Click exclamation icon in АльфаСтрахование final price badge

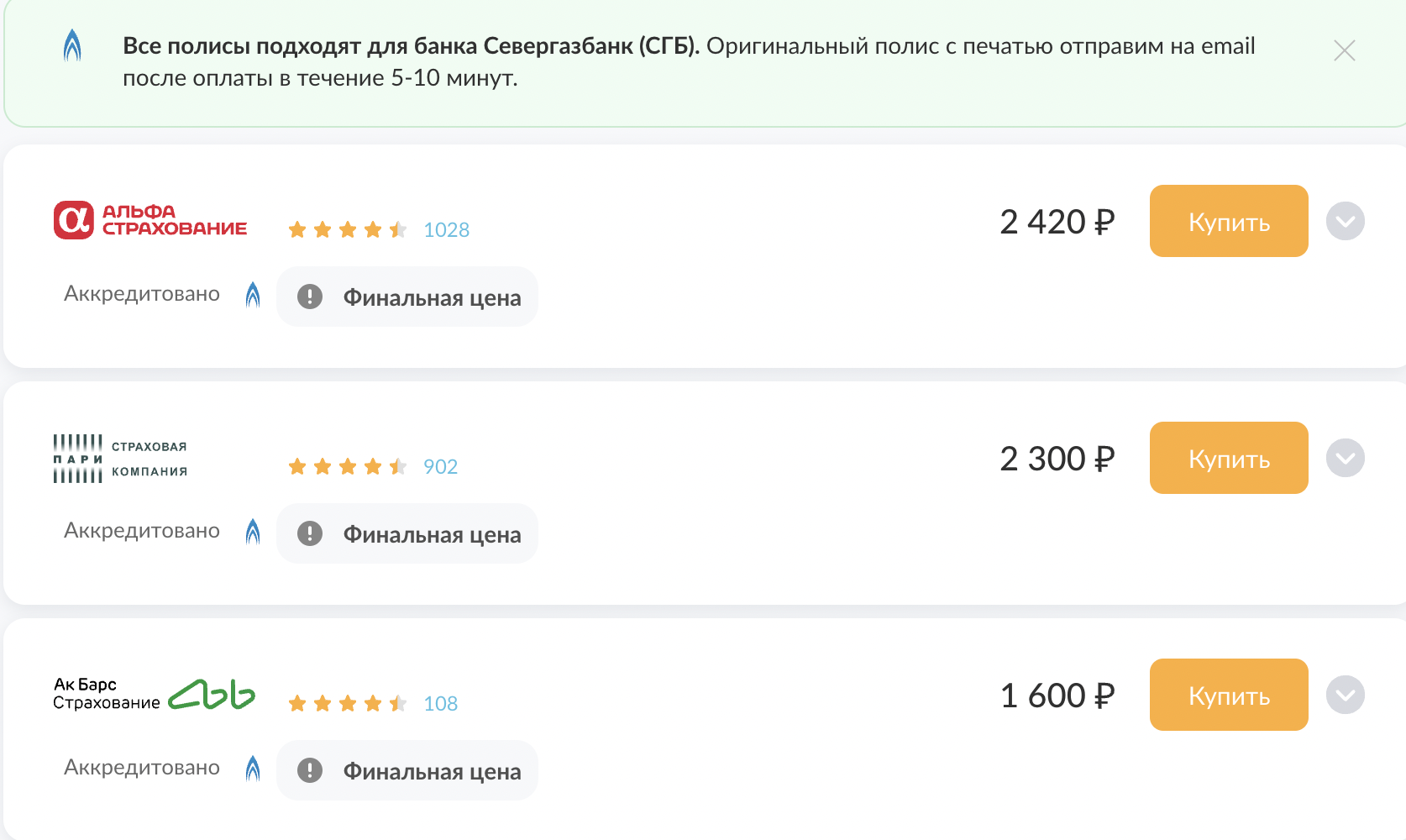tap(310, 297)
